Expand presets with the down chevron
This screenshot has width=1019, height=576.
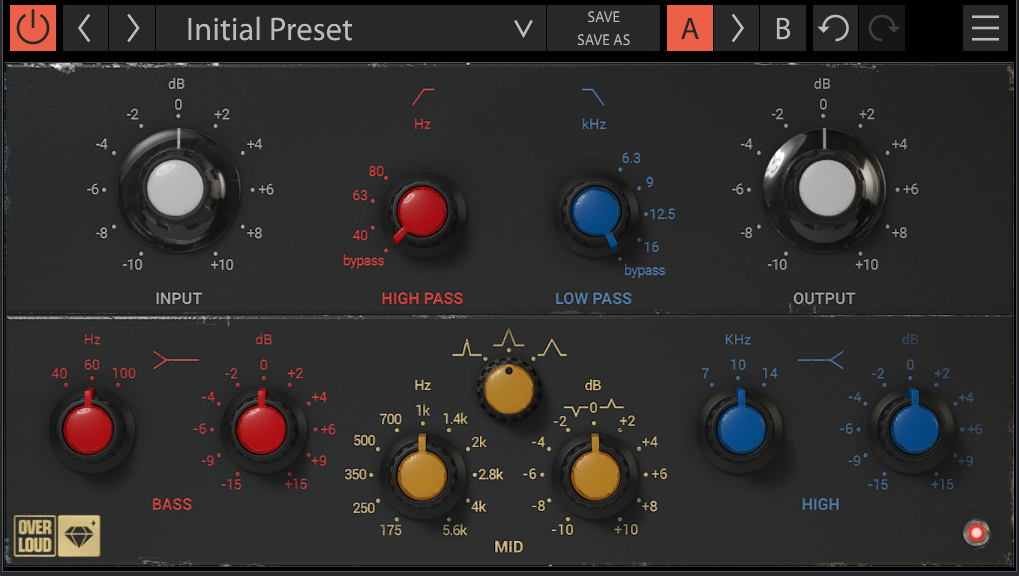tap(523, 29)
